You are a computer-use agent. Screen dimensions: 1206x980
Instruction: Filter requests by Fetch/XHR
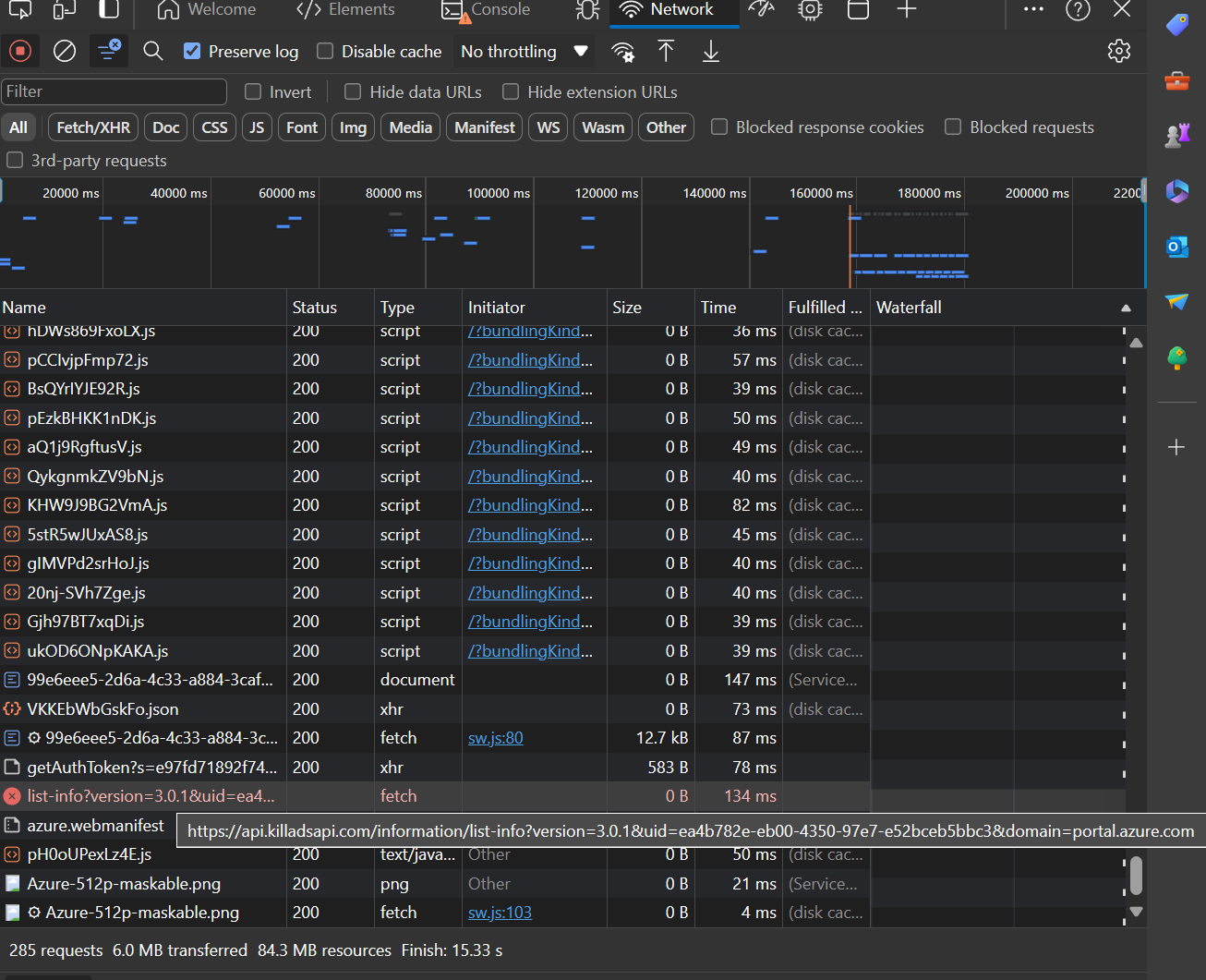[x=93, y=127]
